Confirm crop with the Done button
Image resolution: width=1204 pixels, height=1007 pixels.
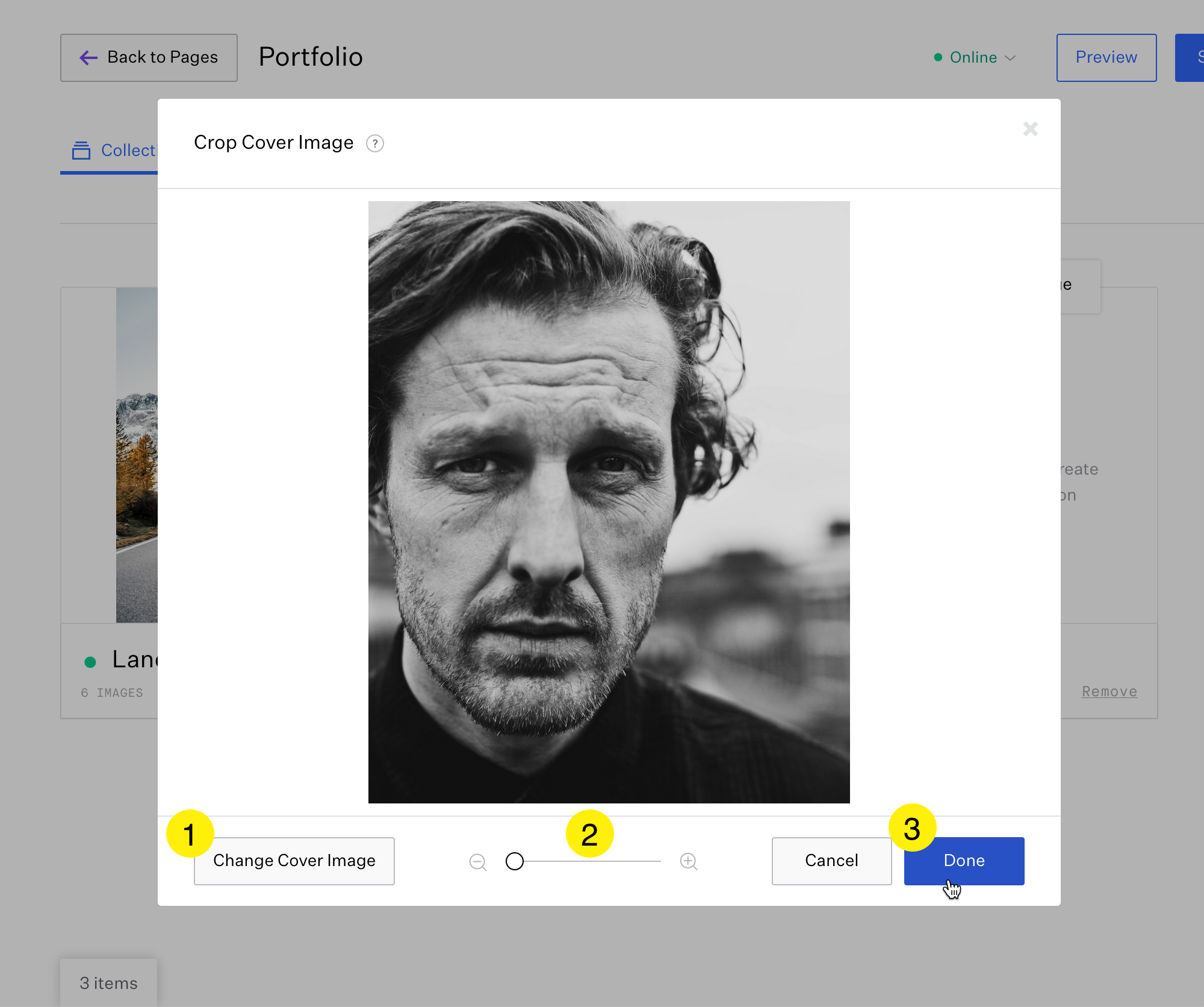[x=964, y=861]
